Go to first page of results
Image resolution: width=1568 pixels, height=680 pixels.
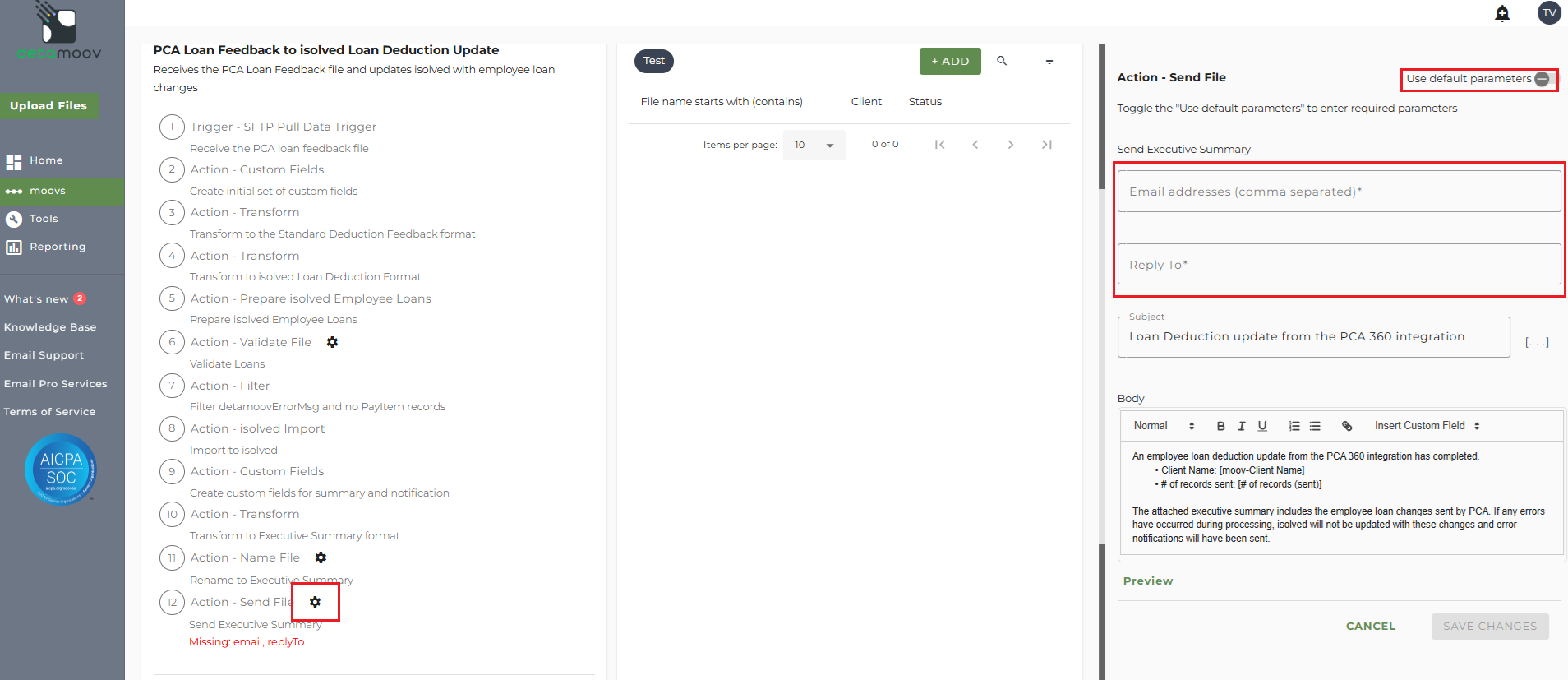[939, 145]
